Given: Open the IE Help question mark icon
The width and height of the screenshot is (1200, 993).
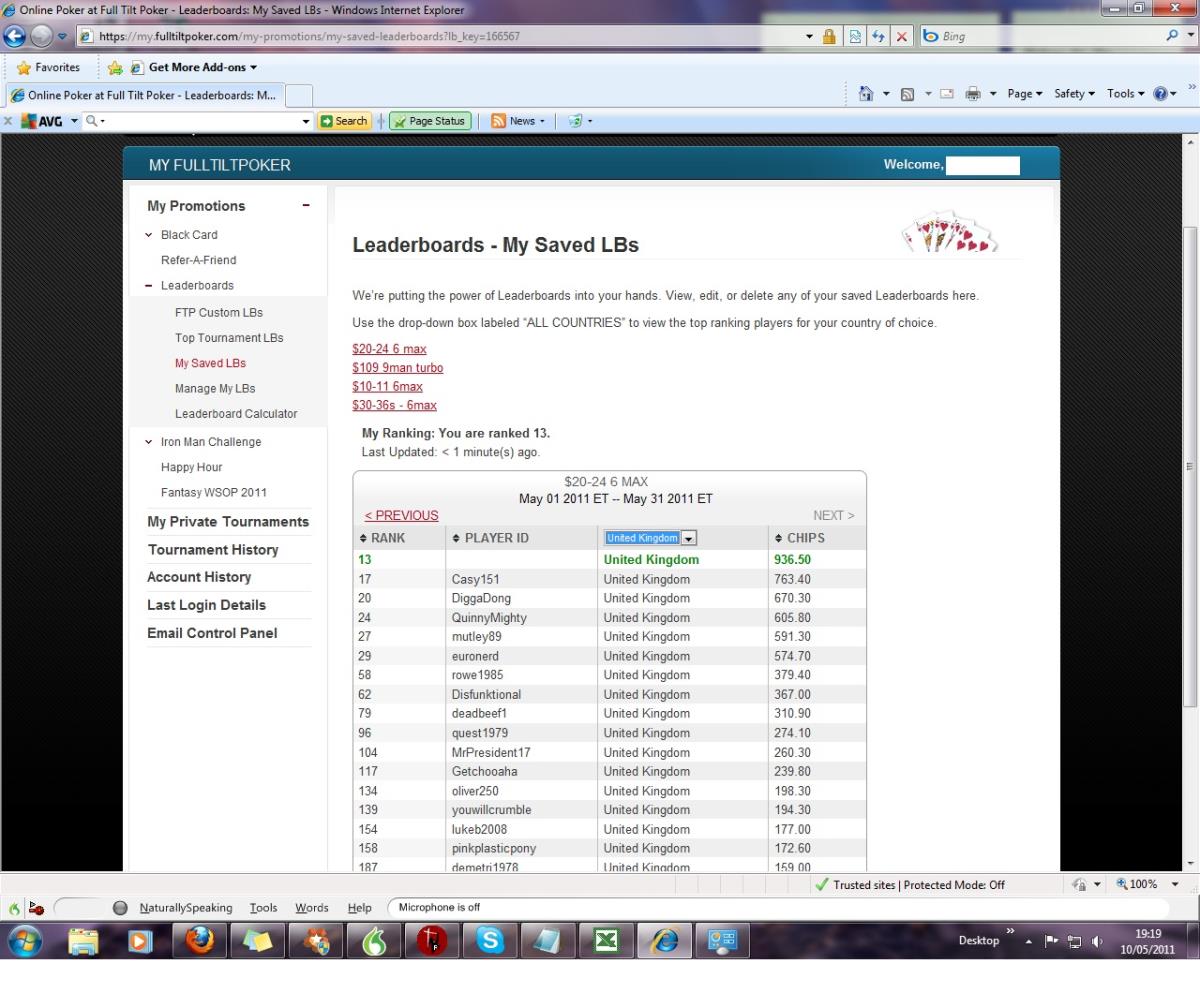Looking at the screenshot, I should (x=1159, y=94).
